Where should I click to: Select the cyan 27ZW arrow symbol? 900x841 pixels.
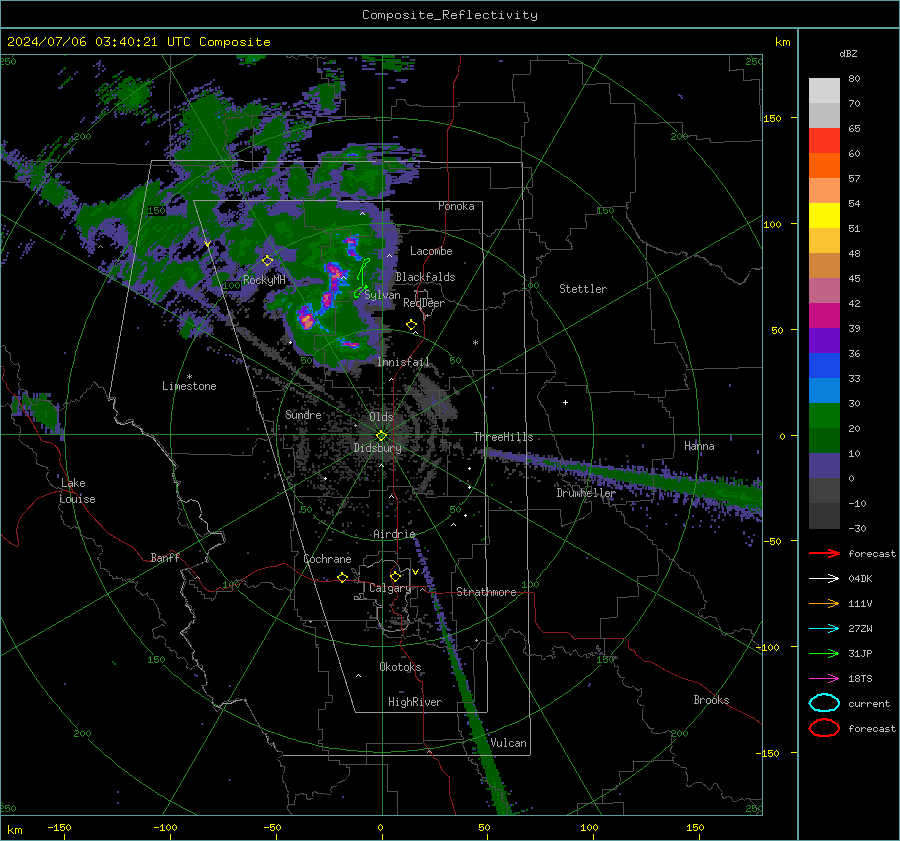pos(824,629)
